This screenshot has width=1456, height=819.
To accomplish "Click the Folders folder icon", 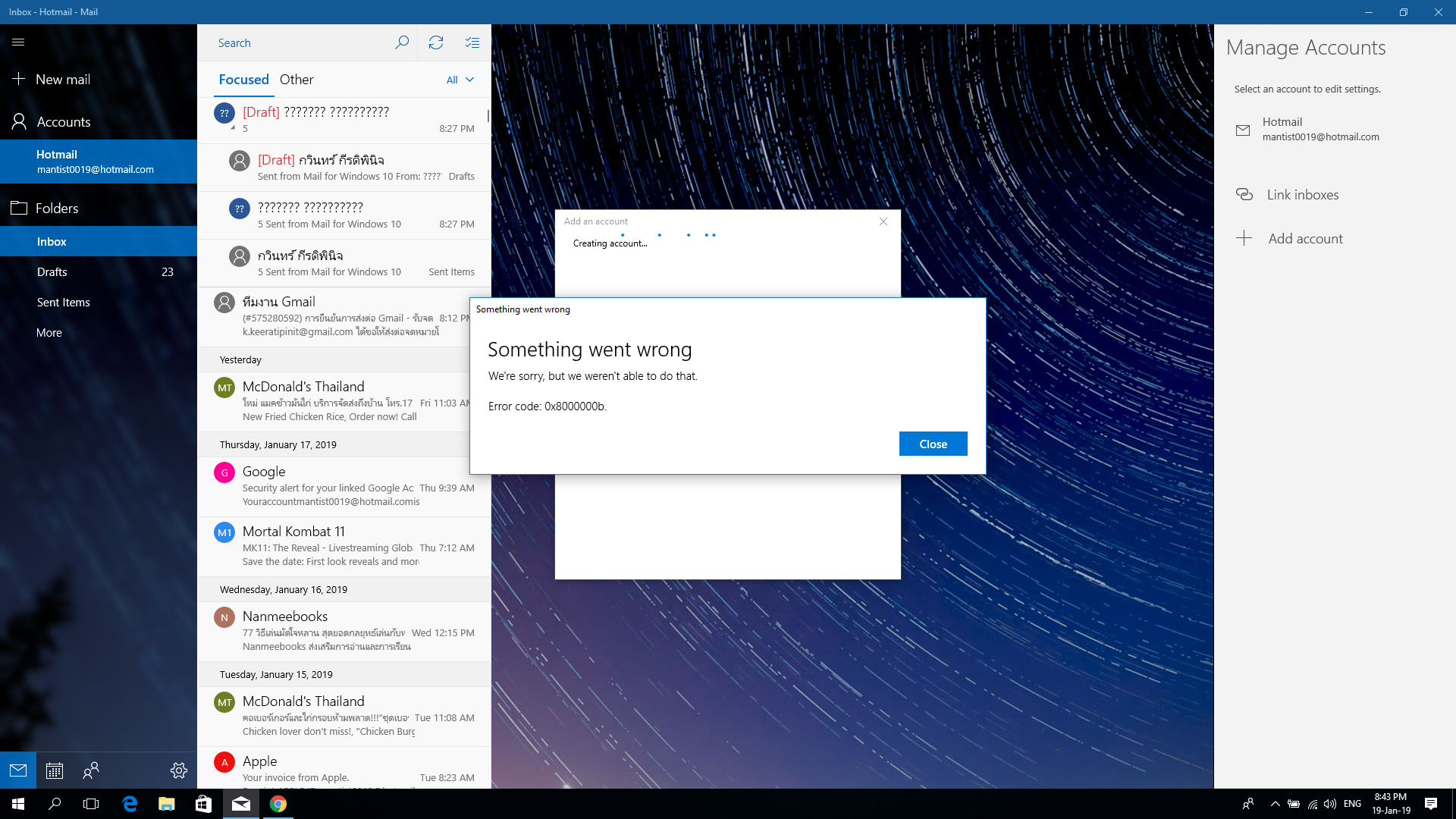I will coord(19,208).
